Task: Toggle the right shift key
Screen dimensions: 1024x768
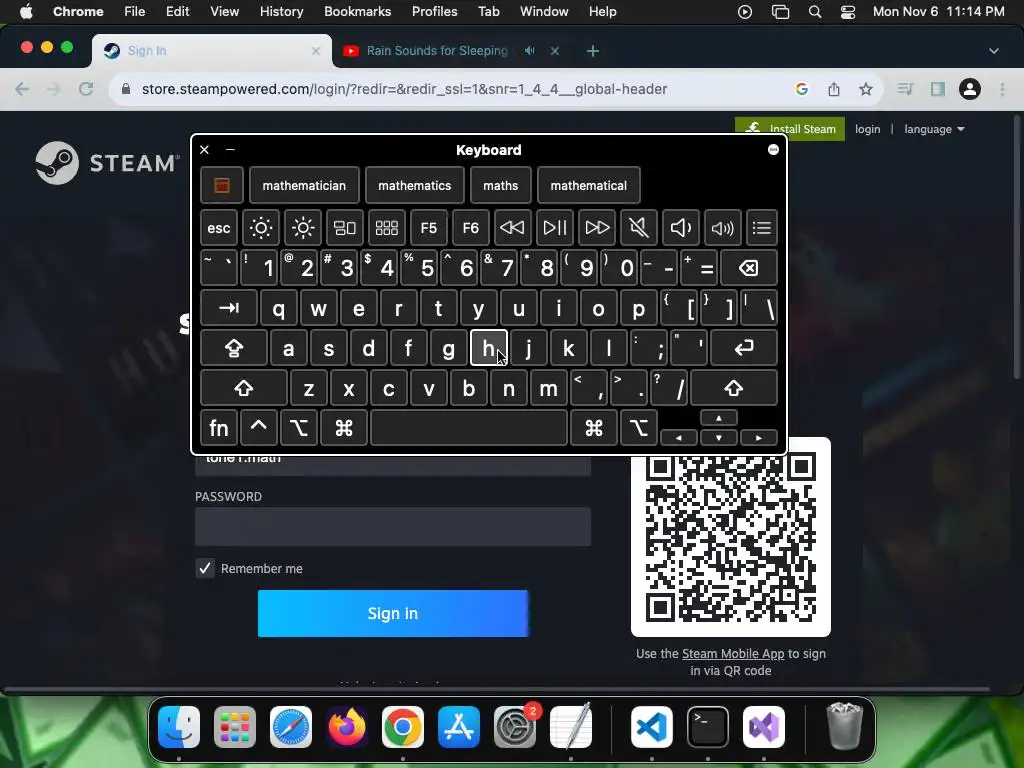Action: (x=733, y=389)
